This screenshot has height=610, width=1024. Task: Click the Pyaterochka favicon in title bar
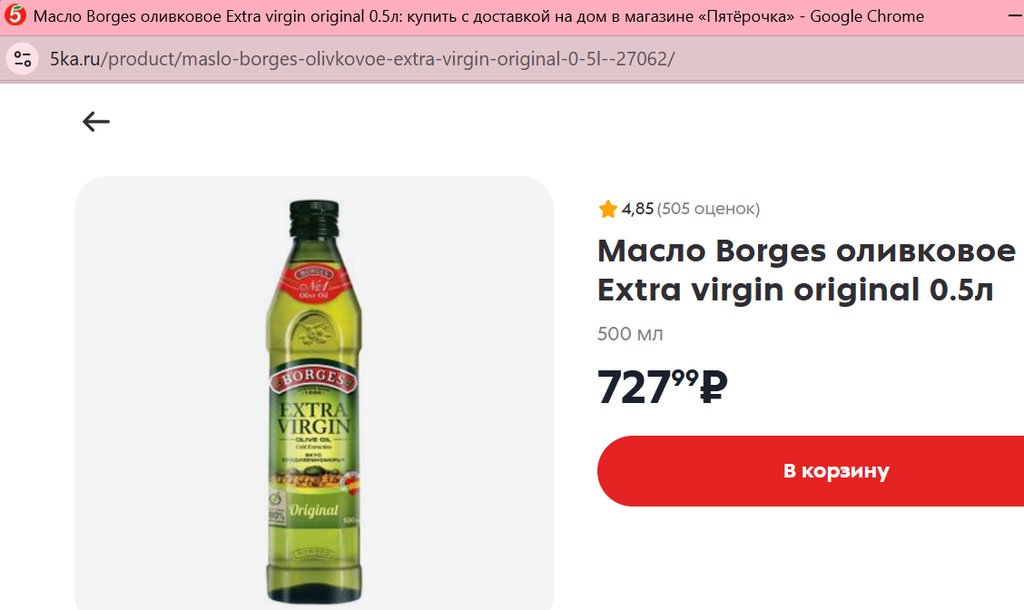(15, 15)
